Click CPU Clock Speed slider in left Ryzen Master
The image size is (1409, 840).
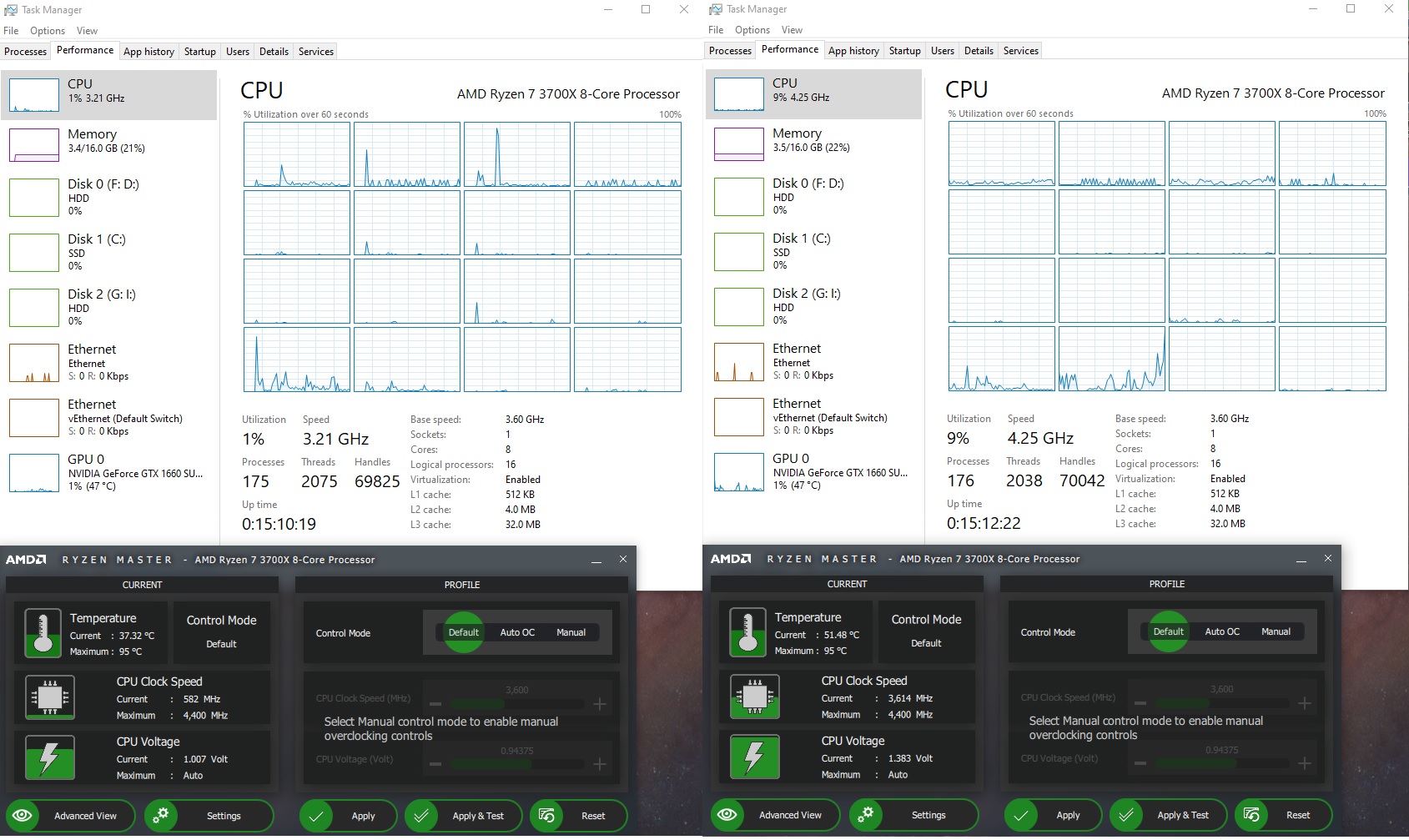click(517, 704)
